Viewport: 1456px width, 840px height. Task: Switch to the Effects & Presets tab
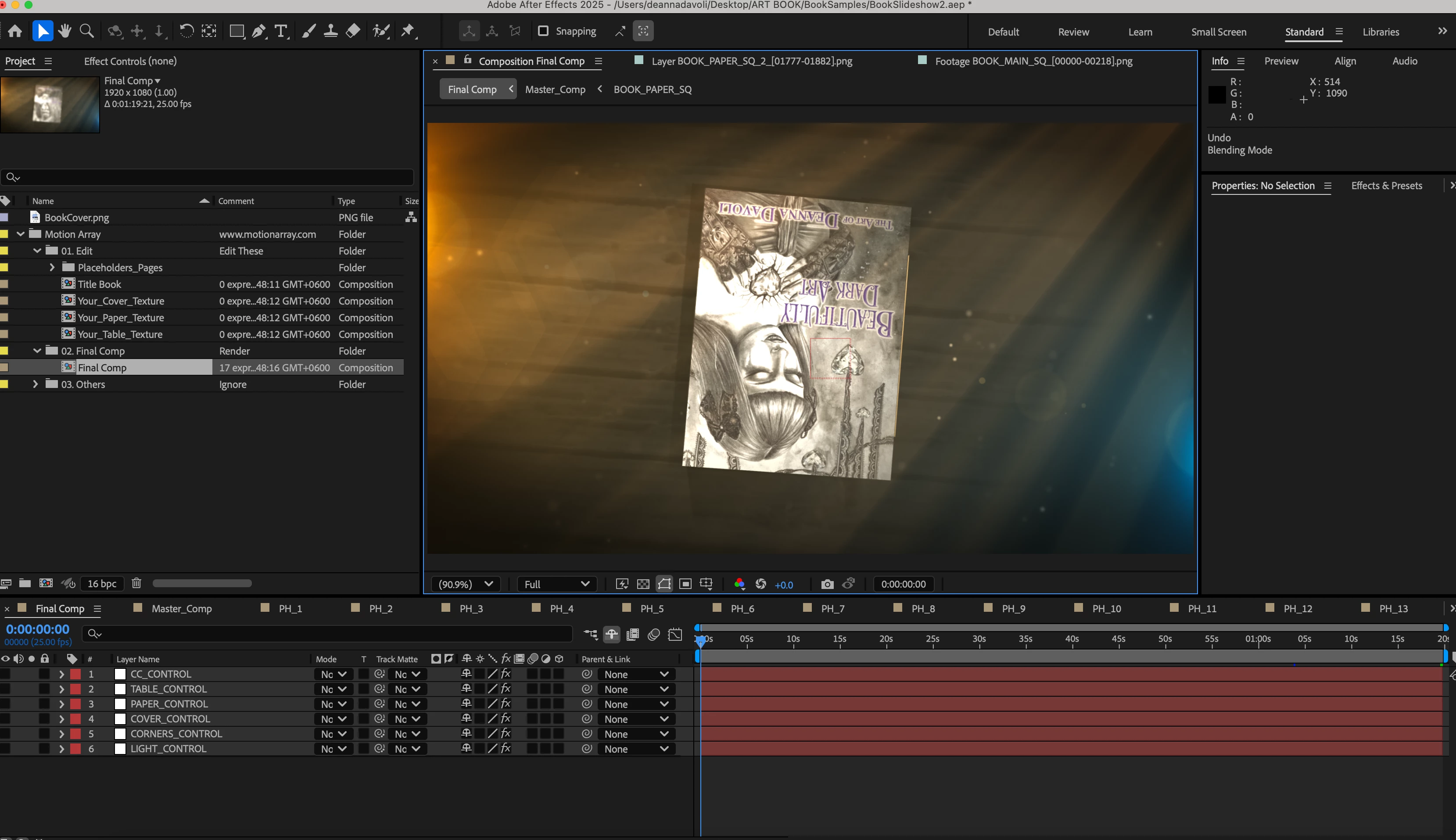(1386, 186)
